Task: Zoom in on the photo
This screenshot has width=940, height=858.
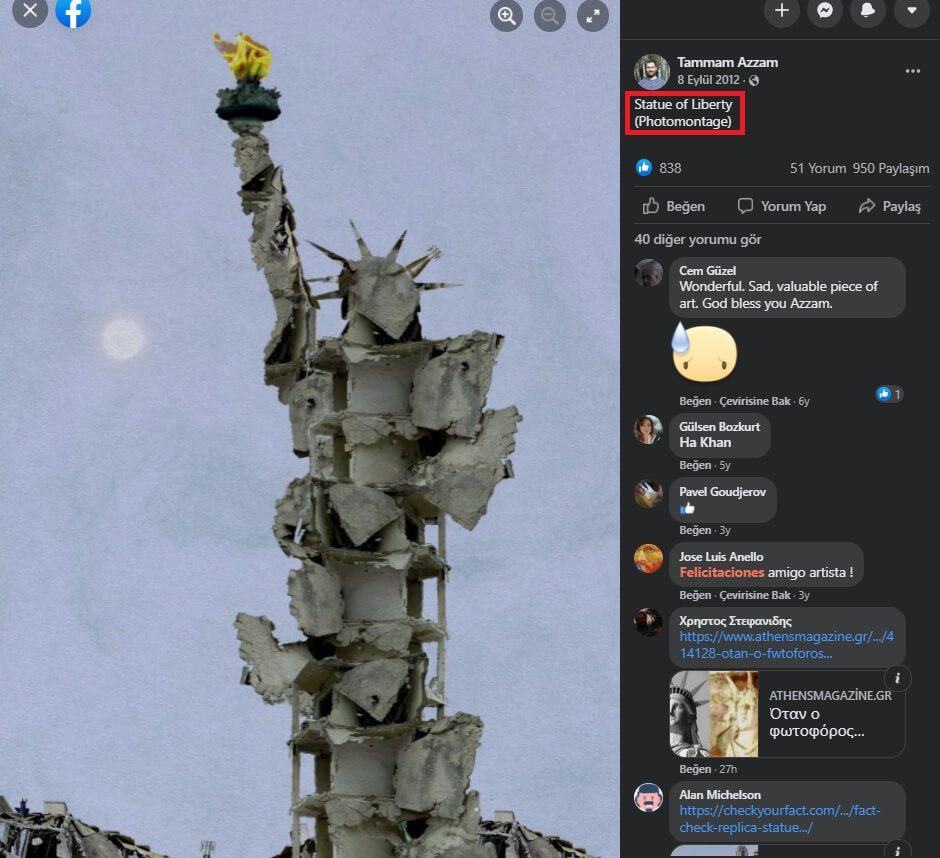Action: click(507, 15)
